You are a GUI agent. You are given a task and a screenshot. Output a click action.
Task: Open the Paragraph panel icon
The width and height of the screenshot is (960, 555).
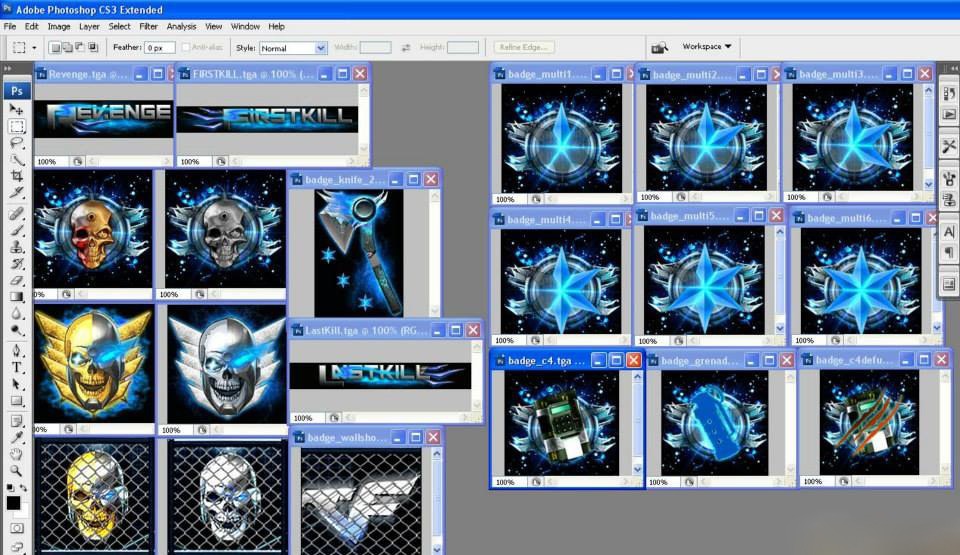coord(949,252)
